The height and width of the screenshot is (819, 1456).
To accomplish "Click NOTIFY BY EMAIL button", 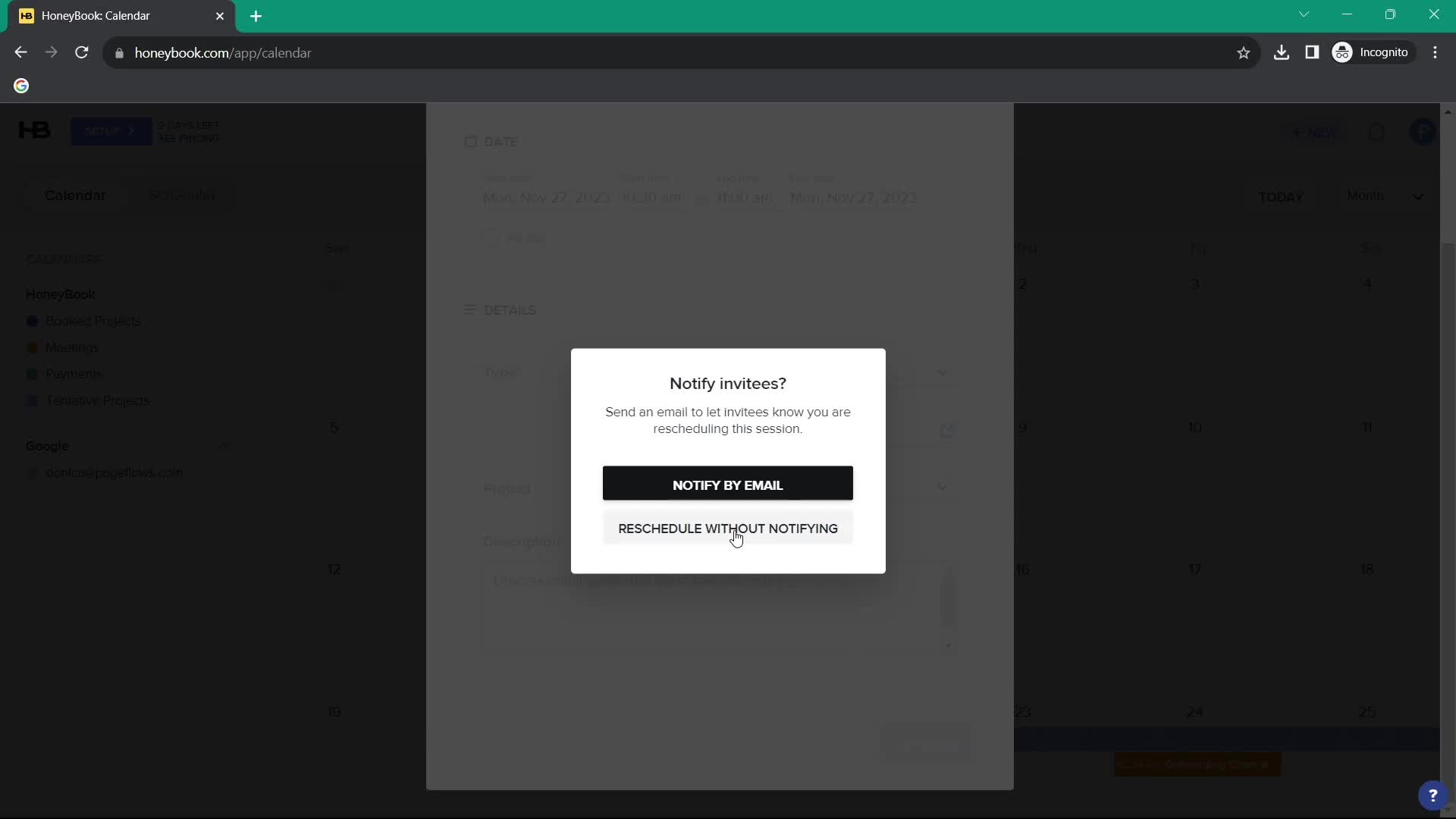I will tap(727, 484).
